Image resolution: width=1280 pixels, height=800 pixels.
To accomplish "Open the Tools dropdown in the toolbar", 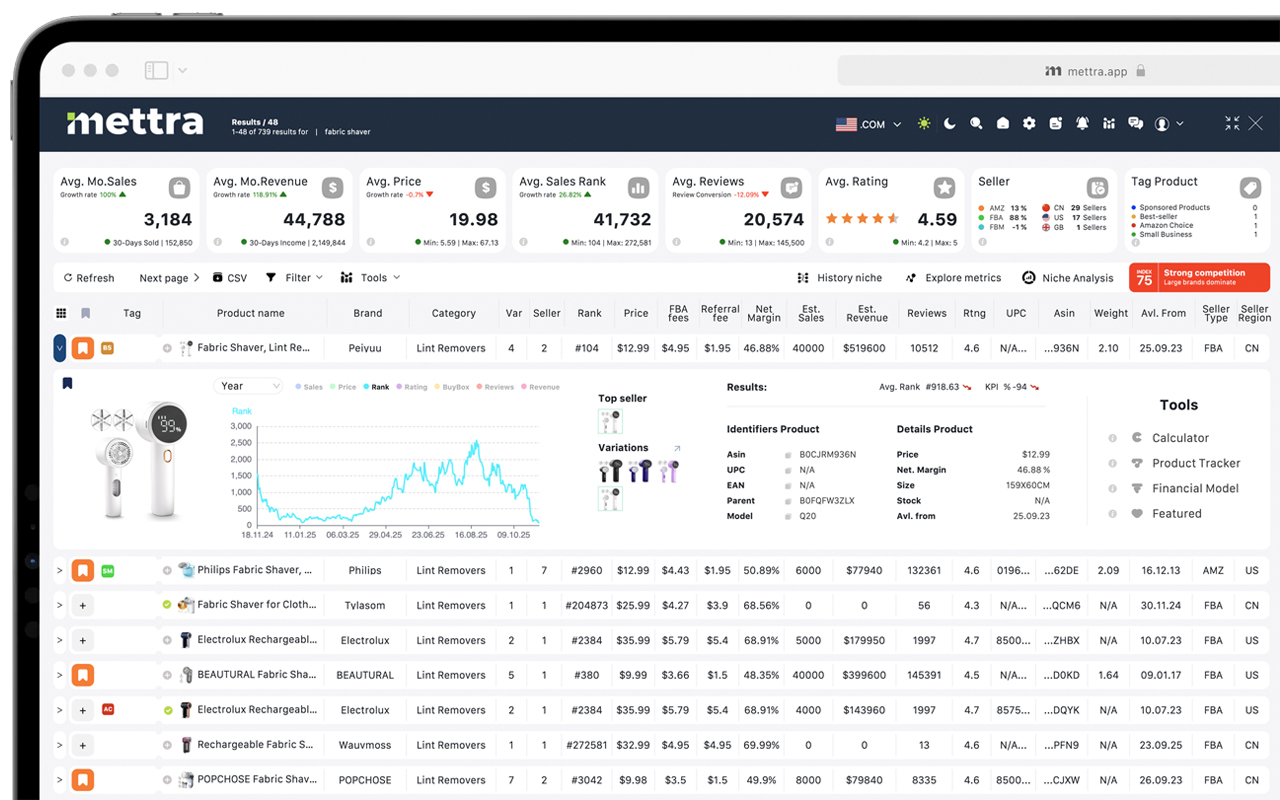I will tap(370, 278).
